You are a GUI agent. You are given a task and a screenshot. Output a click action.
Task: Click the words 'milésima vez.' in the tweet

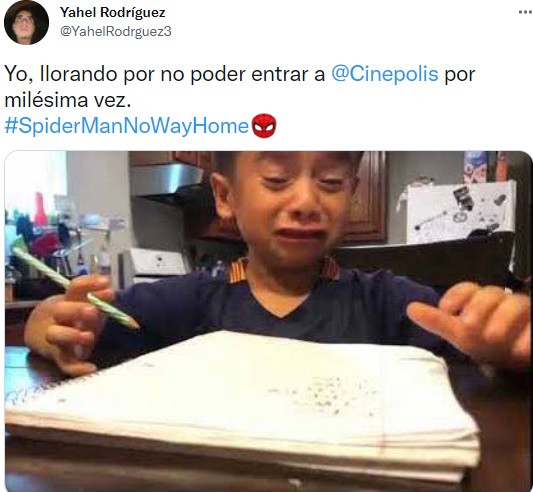[68, 100]
